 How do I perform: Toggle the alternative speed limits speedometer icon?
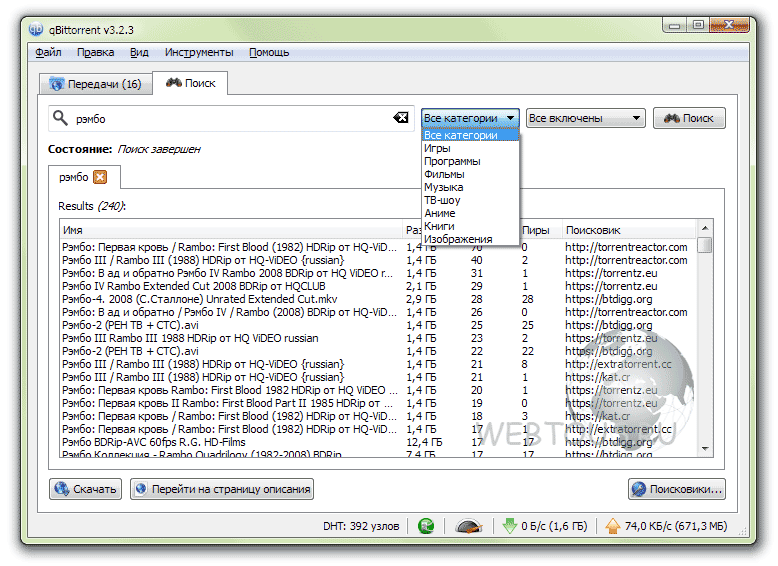468,526
